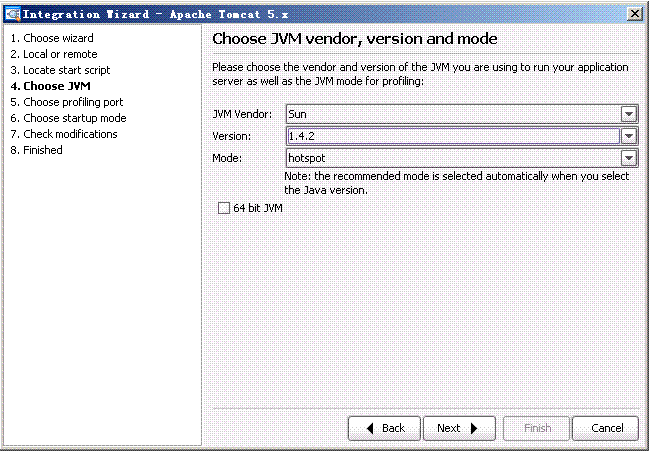649x451 pixels.
Task: Select step 3. Locate start script
Action: coord(60,70)
